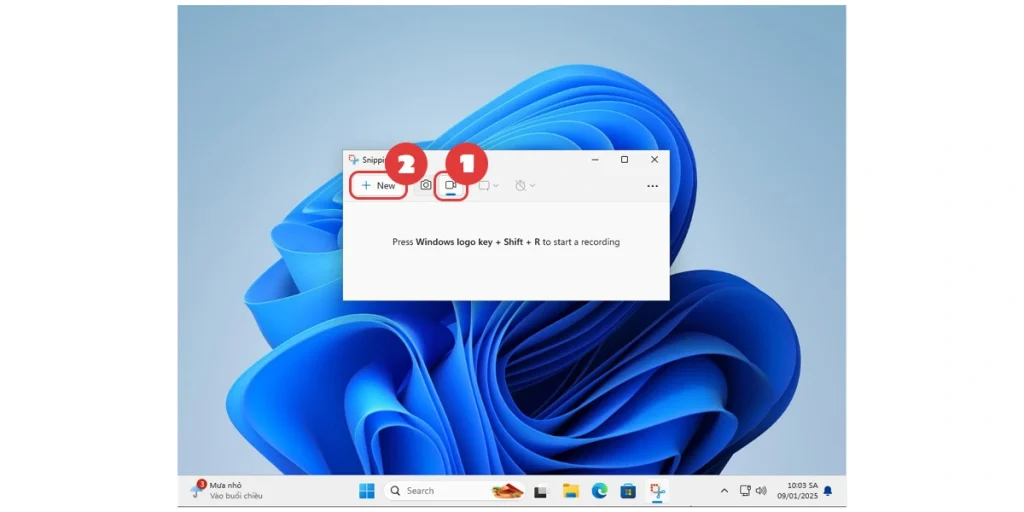Switch to Snip screenshot camera mode
This screenshot has height=512, width=1024.
[x=426, y=186]
